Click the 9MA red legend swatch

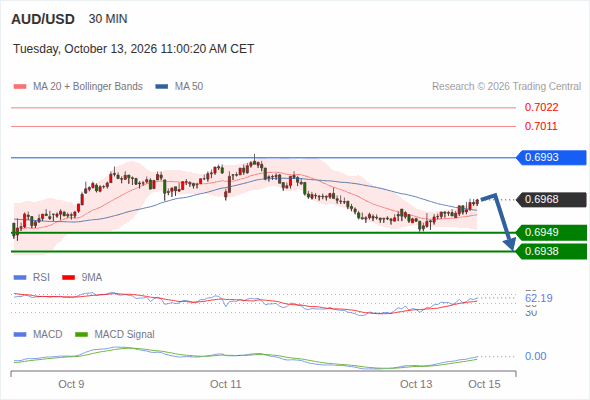click(x=68, y=278)
